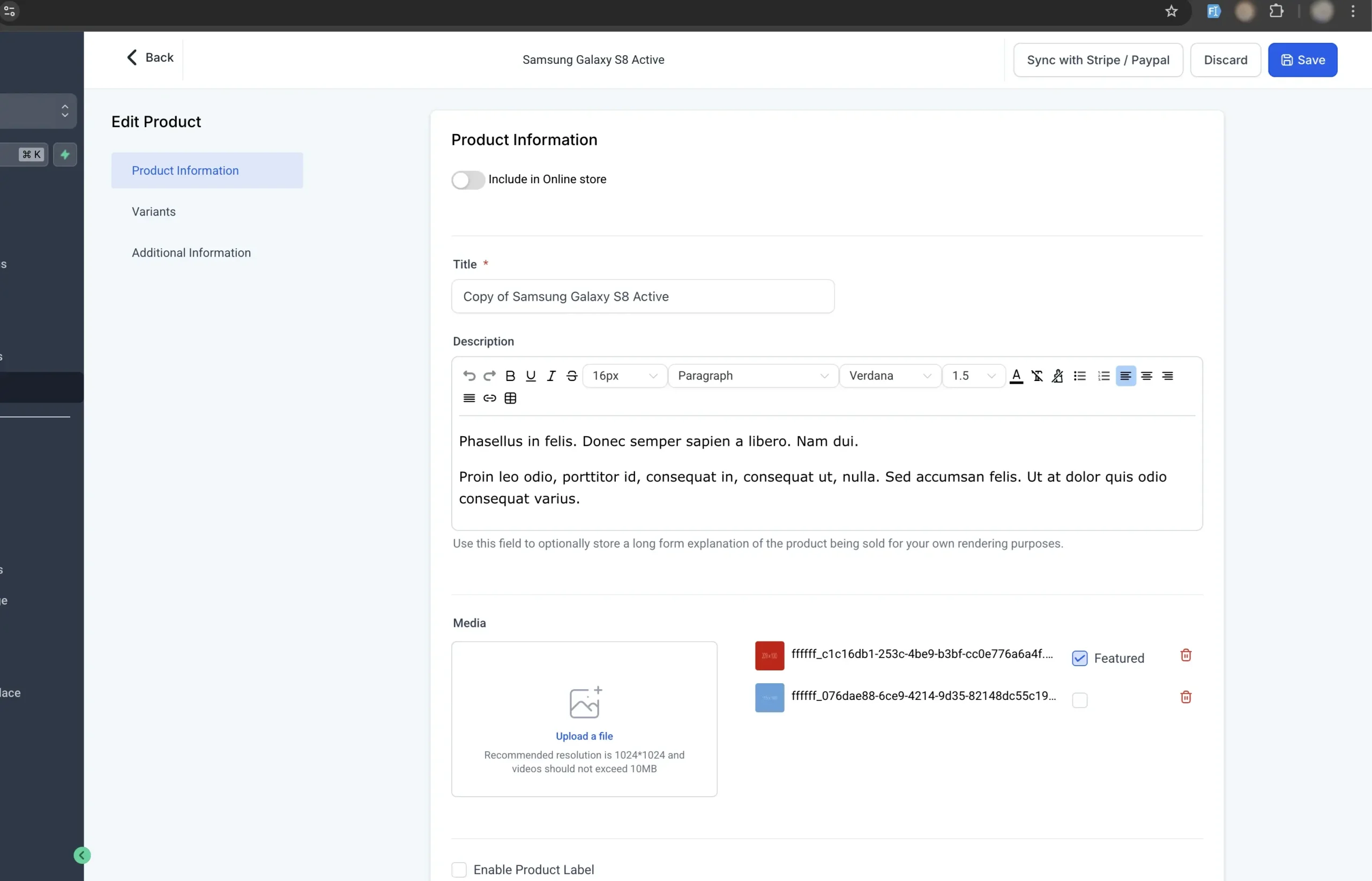The image size is (1372, 881).
Task: Open the Paragraph style dropdown
Action: coord(752,376)
